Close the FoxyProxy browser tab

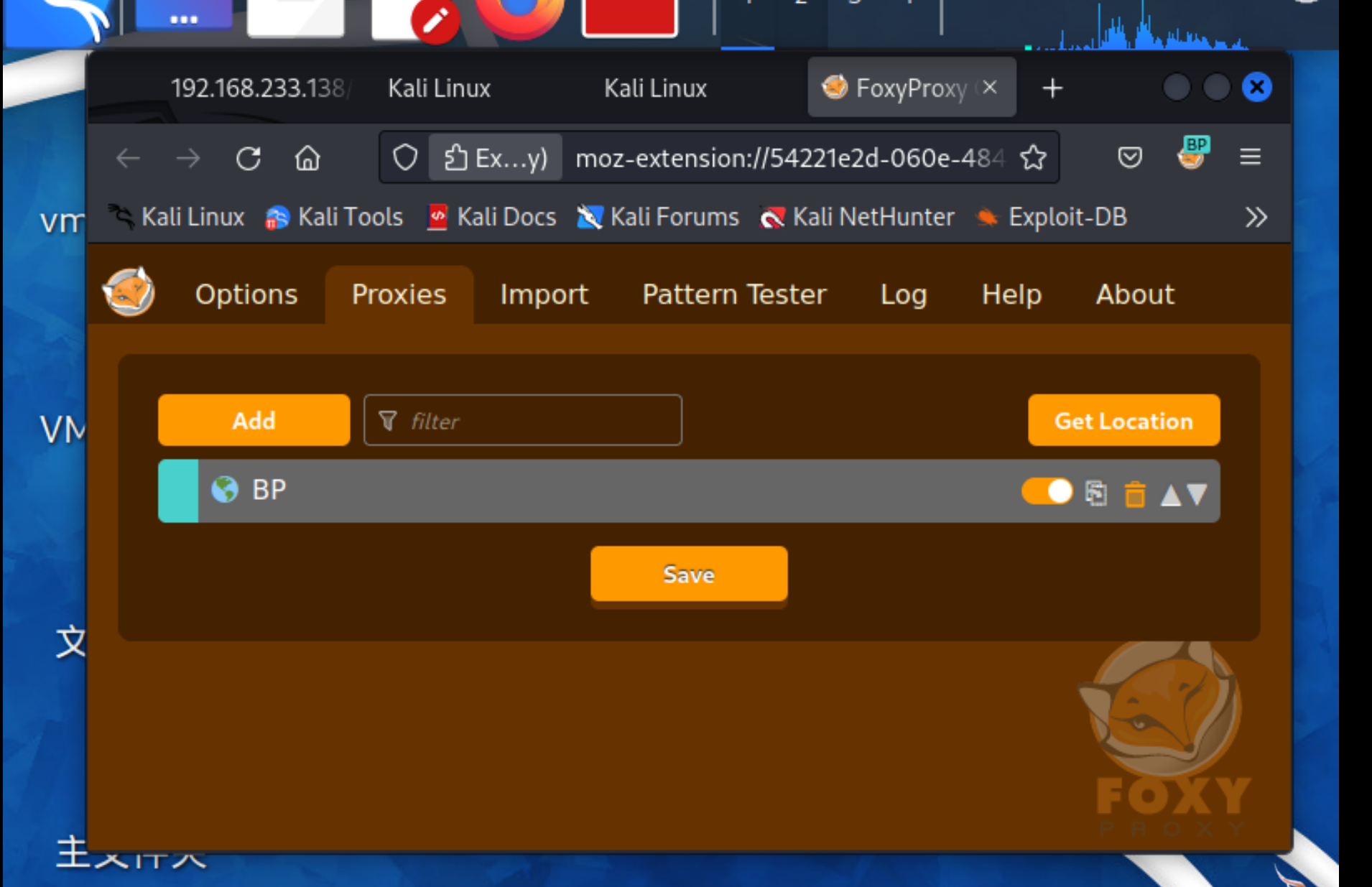(x=990, y=88)
